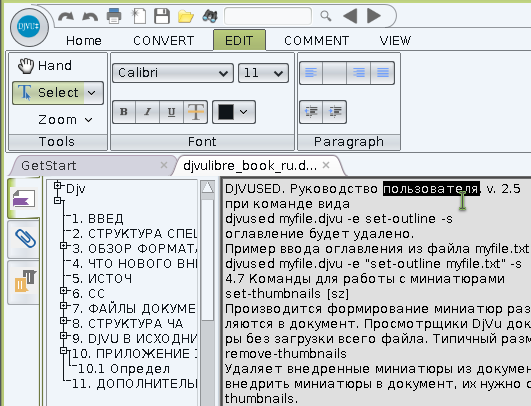Click the line set-thumbnails [sz]
The image size is (531, 406).
point(287,294)
